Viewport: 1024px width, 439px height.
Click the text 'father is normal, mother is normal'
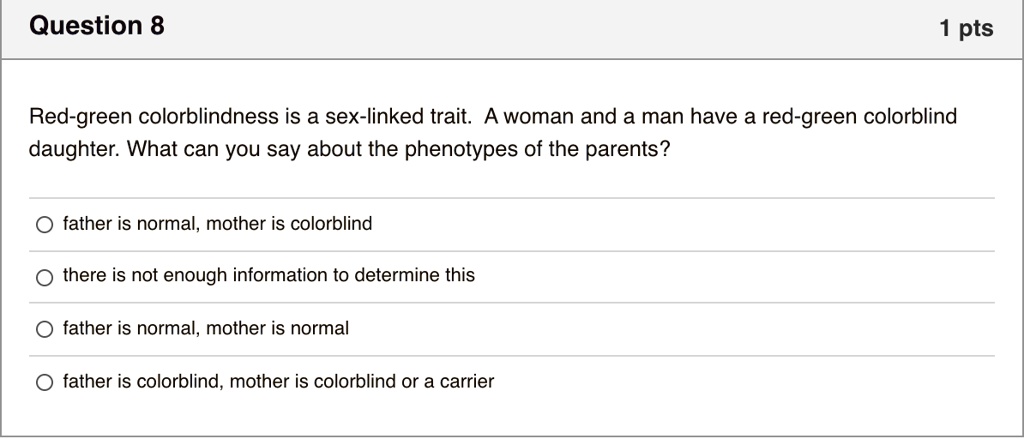pyautogui.click(x=206, y=328)
